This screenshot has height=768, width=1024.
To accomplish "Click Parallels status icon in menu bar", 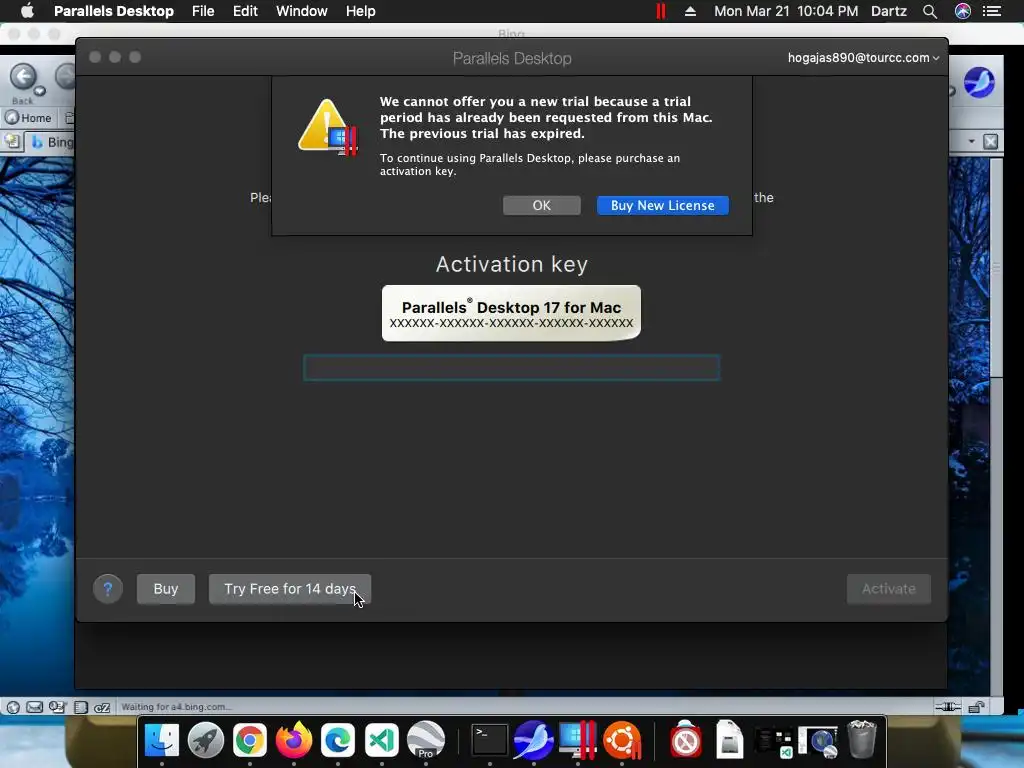I will 661,11.
